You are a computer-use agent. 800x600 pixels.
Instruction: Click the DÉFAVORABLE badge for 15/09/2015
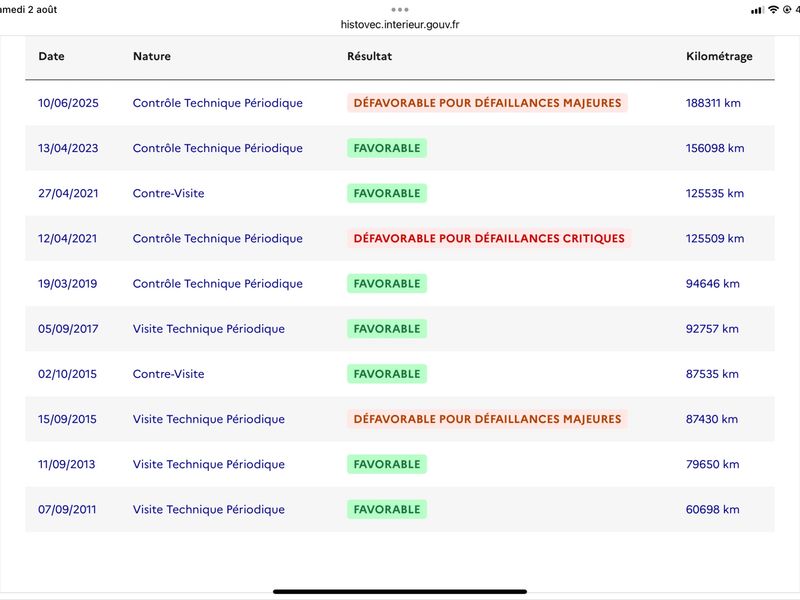click(487, 419)
